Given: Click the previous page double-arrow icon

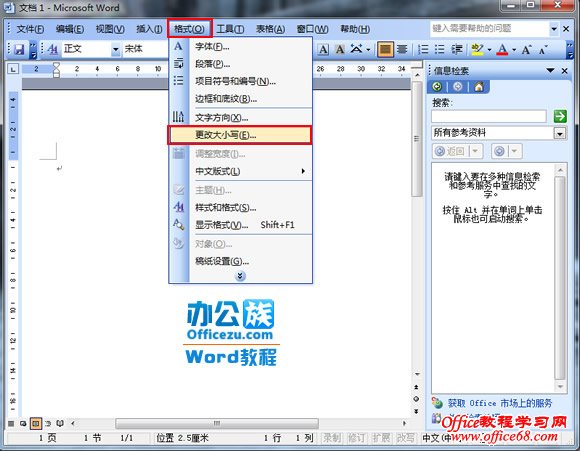Looking at the screenshot, I should coord(416,387).
